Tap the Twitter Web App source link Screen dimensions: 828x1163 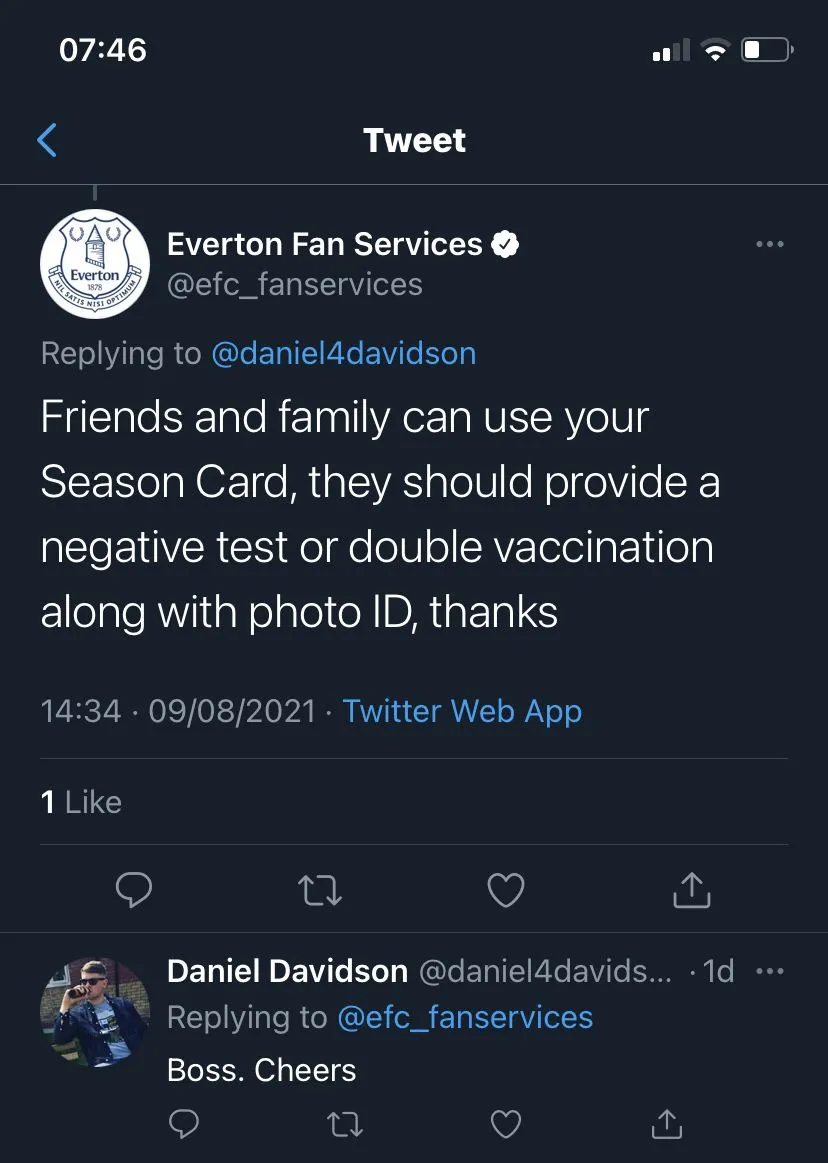pos(462,711)
